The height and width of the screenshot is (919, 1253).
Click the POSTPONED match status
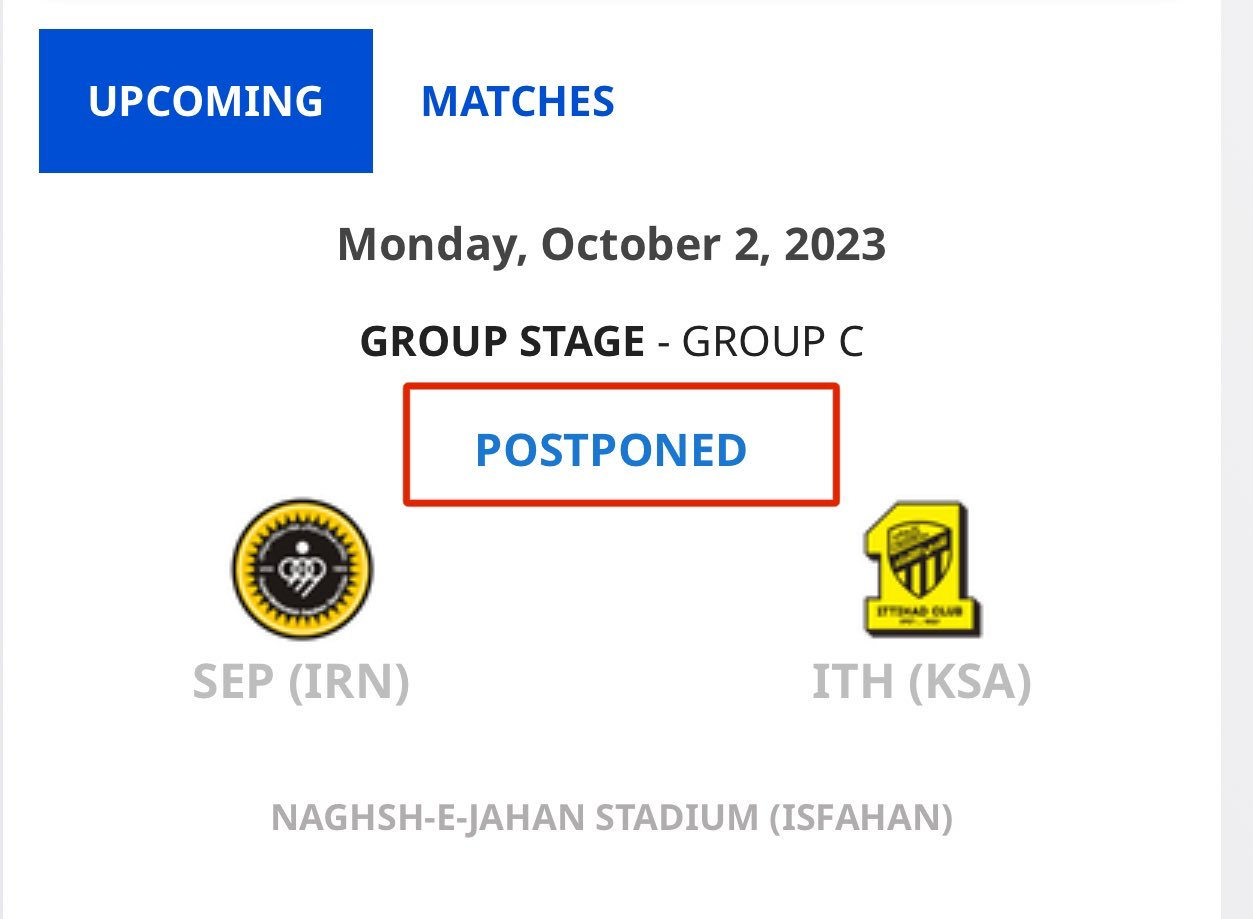[611, 450]
